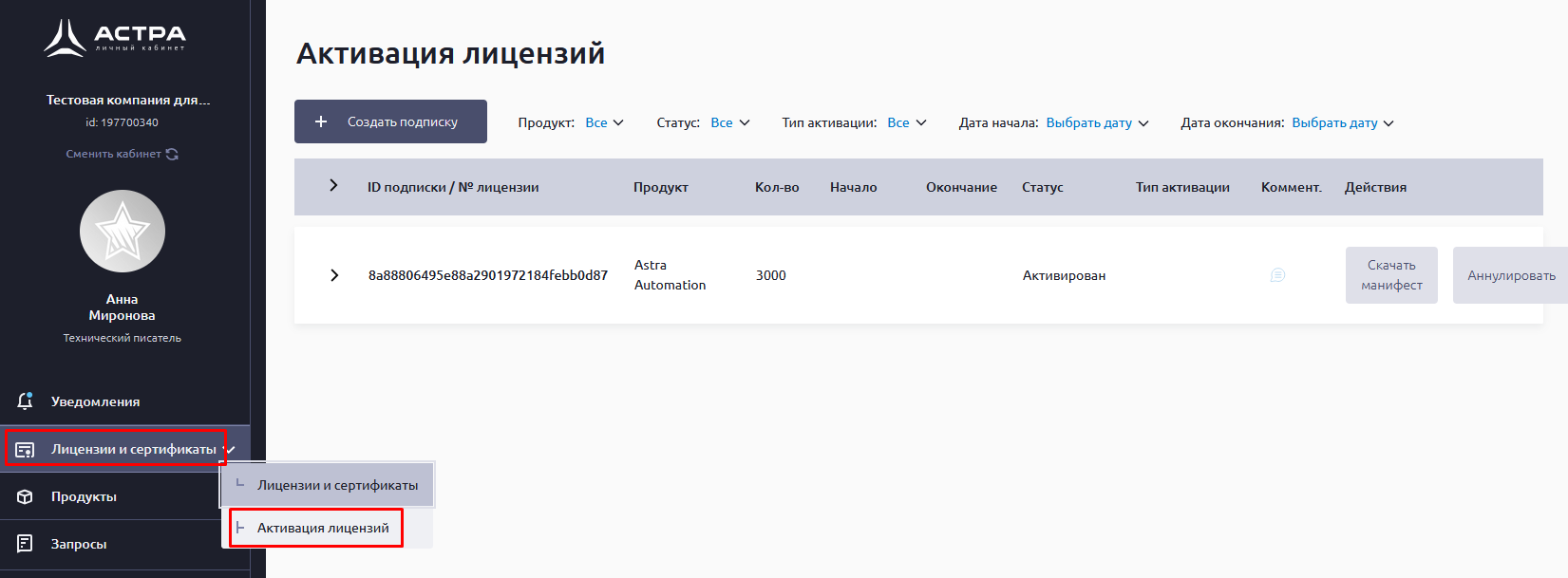Click the user avatar star image

pyautogui.click(x=123, y=232)
